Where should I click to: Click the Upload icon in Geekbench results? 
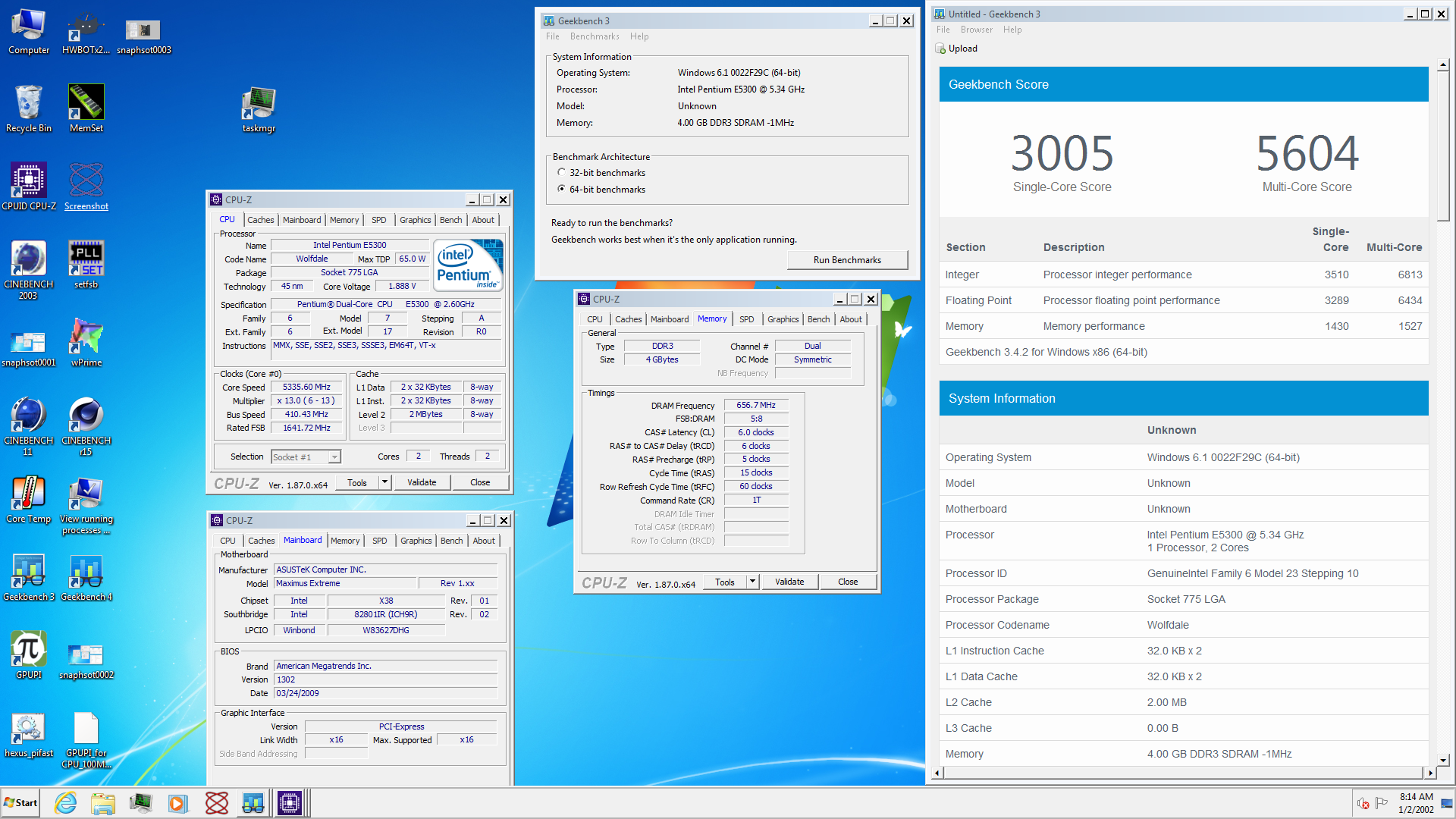coord(940,49)
